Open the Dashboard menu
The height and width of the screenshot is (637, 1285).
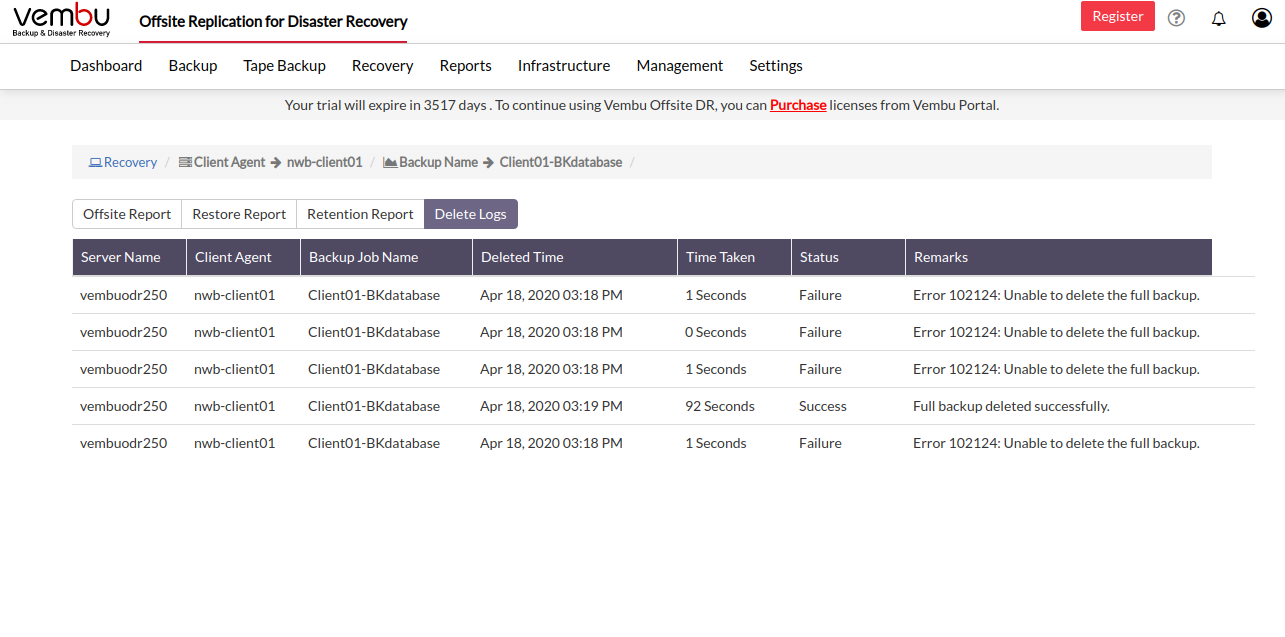pyautogui.click(x=106, y=66)
